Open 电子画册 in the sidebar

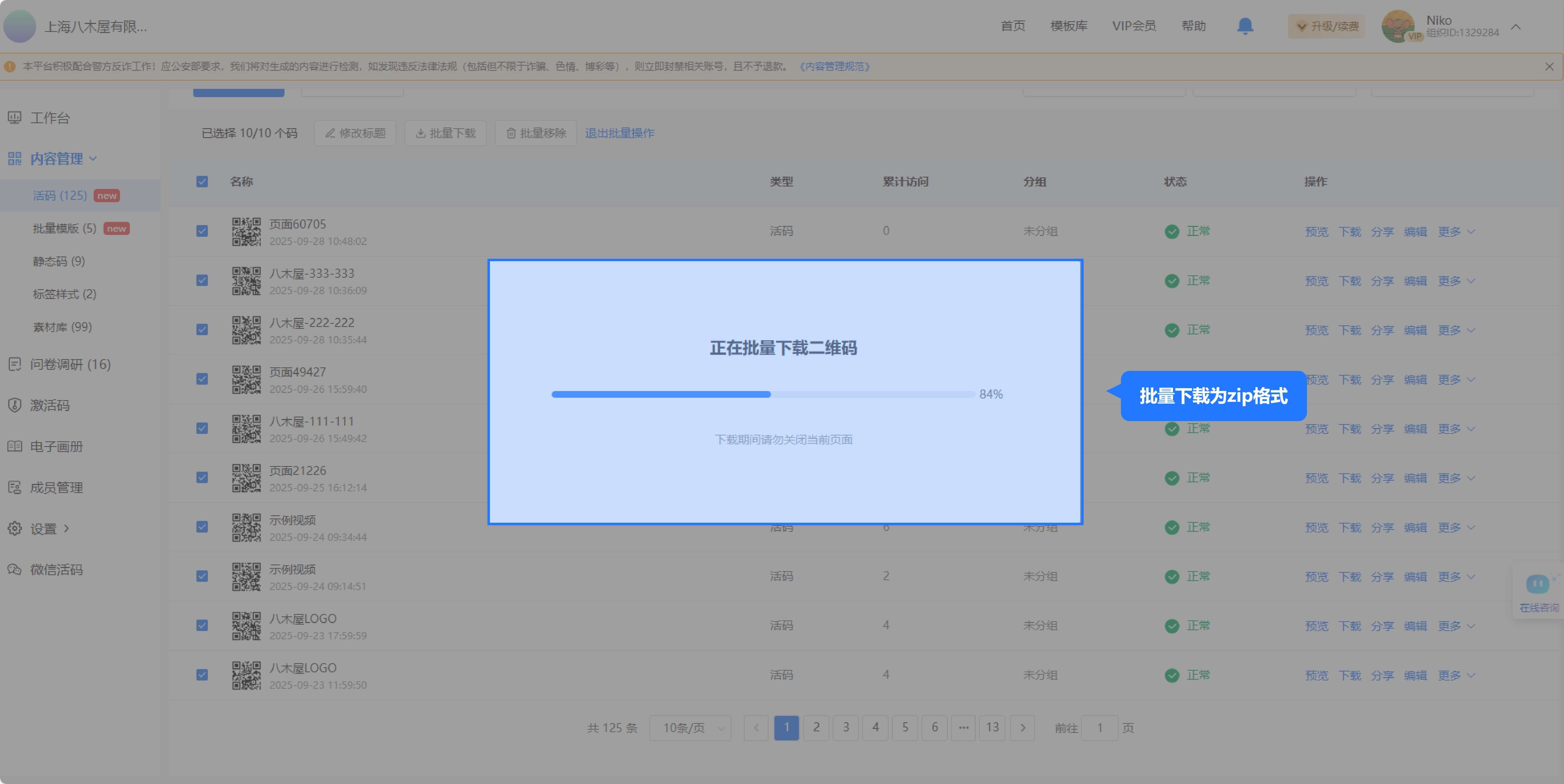coord(56,447)
